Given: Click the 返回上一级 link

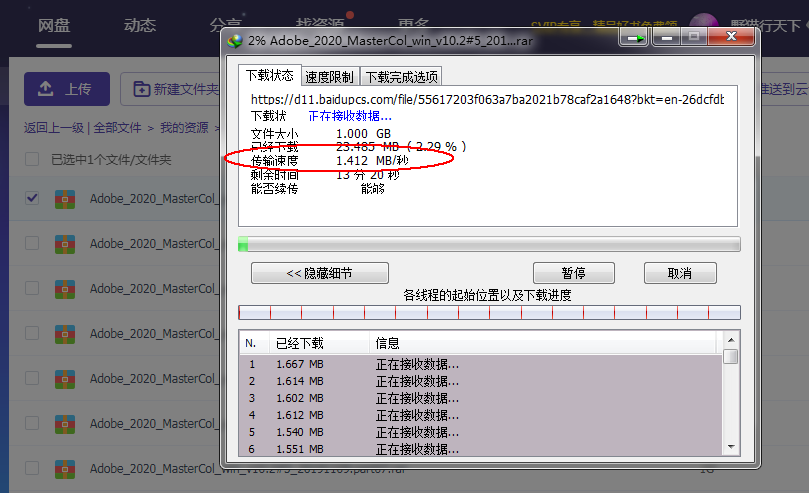Looking at the screenshot, I should pos(54,127).
